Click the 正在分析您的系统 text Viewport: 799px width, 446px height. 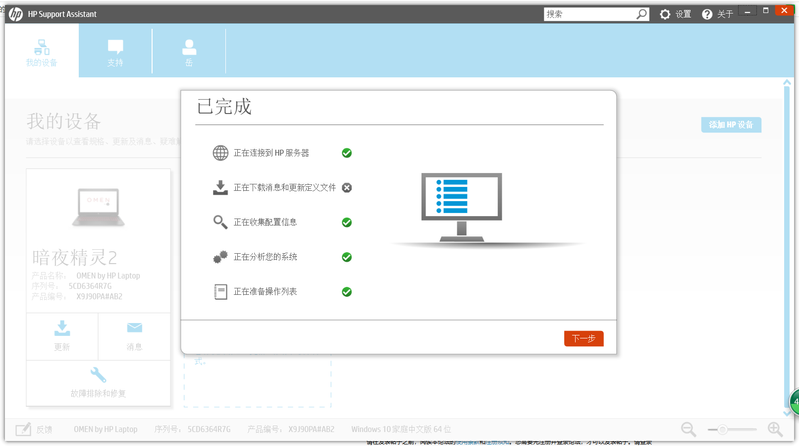265,257
